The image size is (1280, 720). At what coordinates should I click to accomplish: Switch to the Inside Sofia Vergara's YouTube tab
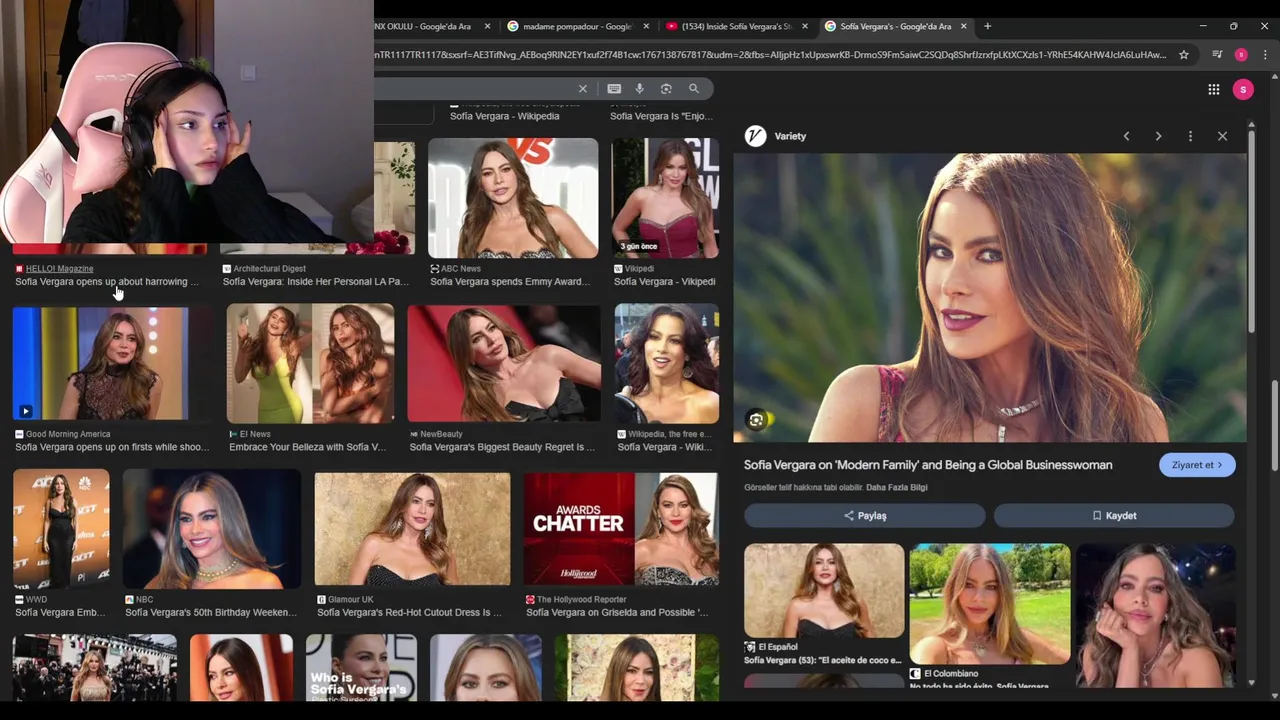[737, 26]
